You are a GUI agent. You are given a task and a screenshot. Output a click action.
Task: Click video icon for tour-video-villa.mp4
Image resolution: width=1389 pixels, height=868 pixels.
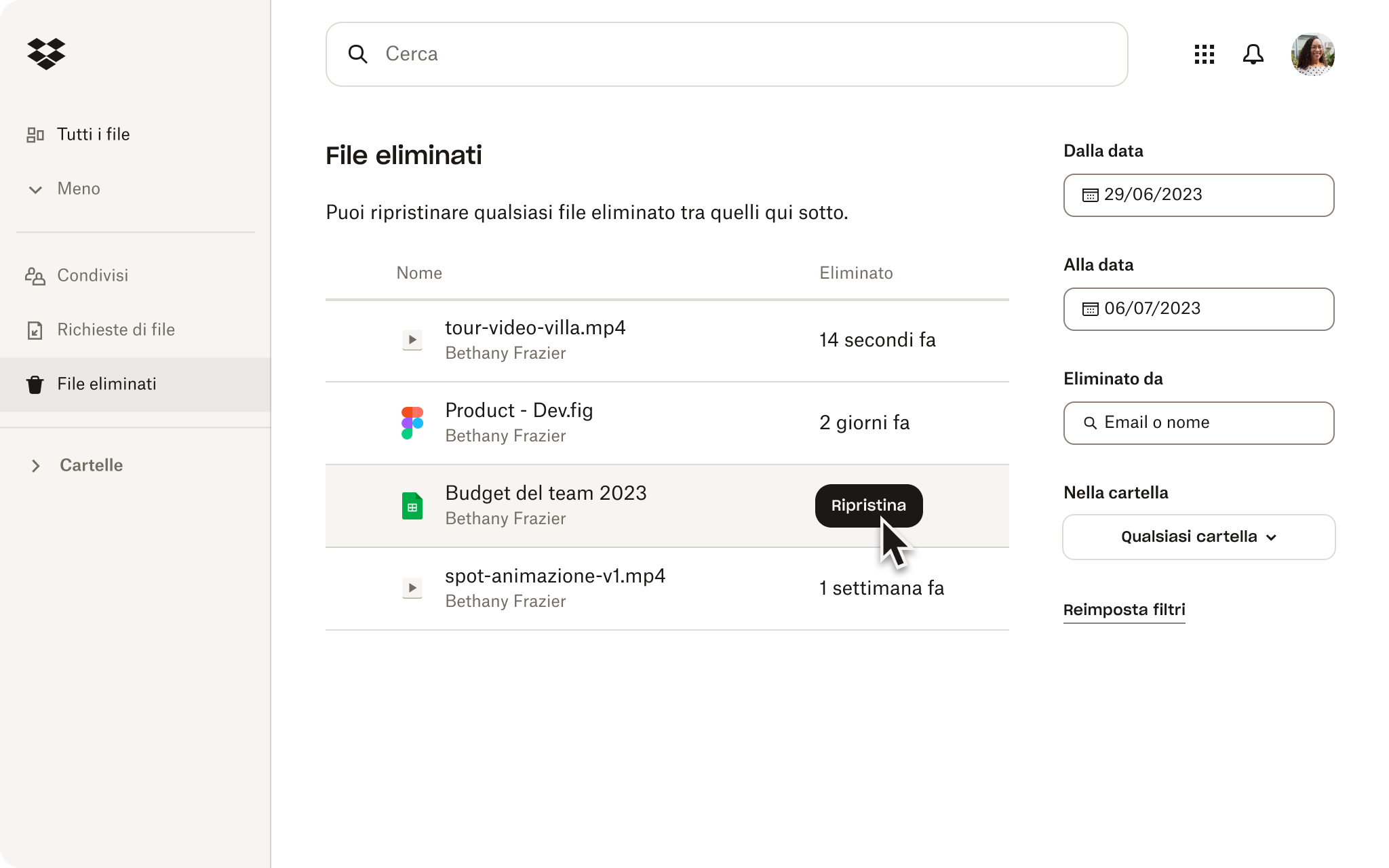[x=412, y=340]
